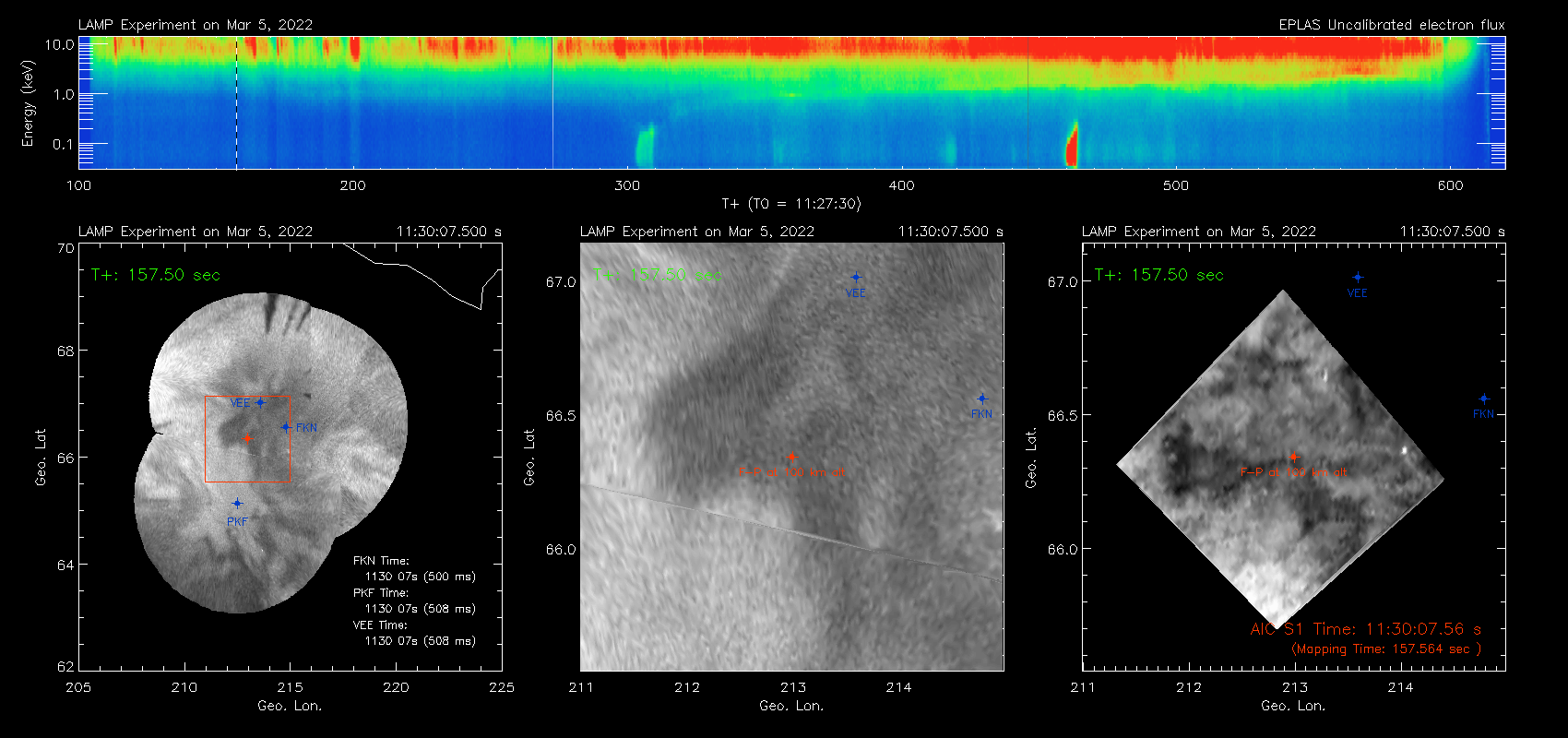1568x738 pixels.
Task: Click '11:30:07.500 s' timestamp above middle panel
Action: (x=951, y=232)
